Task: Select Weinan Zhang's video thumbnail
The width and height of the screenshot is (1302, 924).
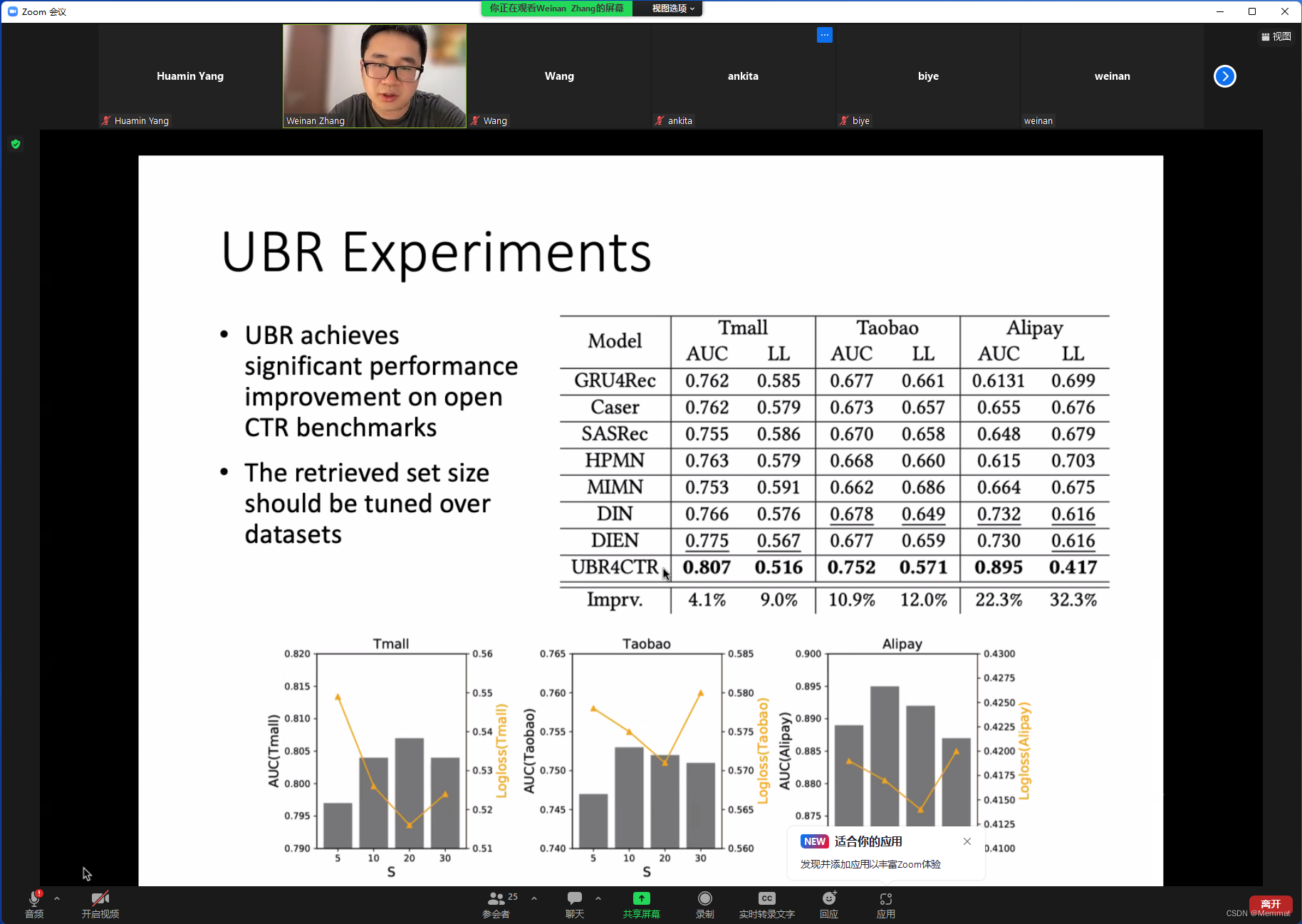Action: 375,76
